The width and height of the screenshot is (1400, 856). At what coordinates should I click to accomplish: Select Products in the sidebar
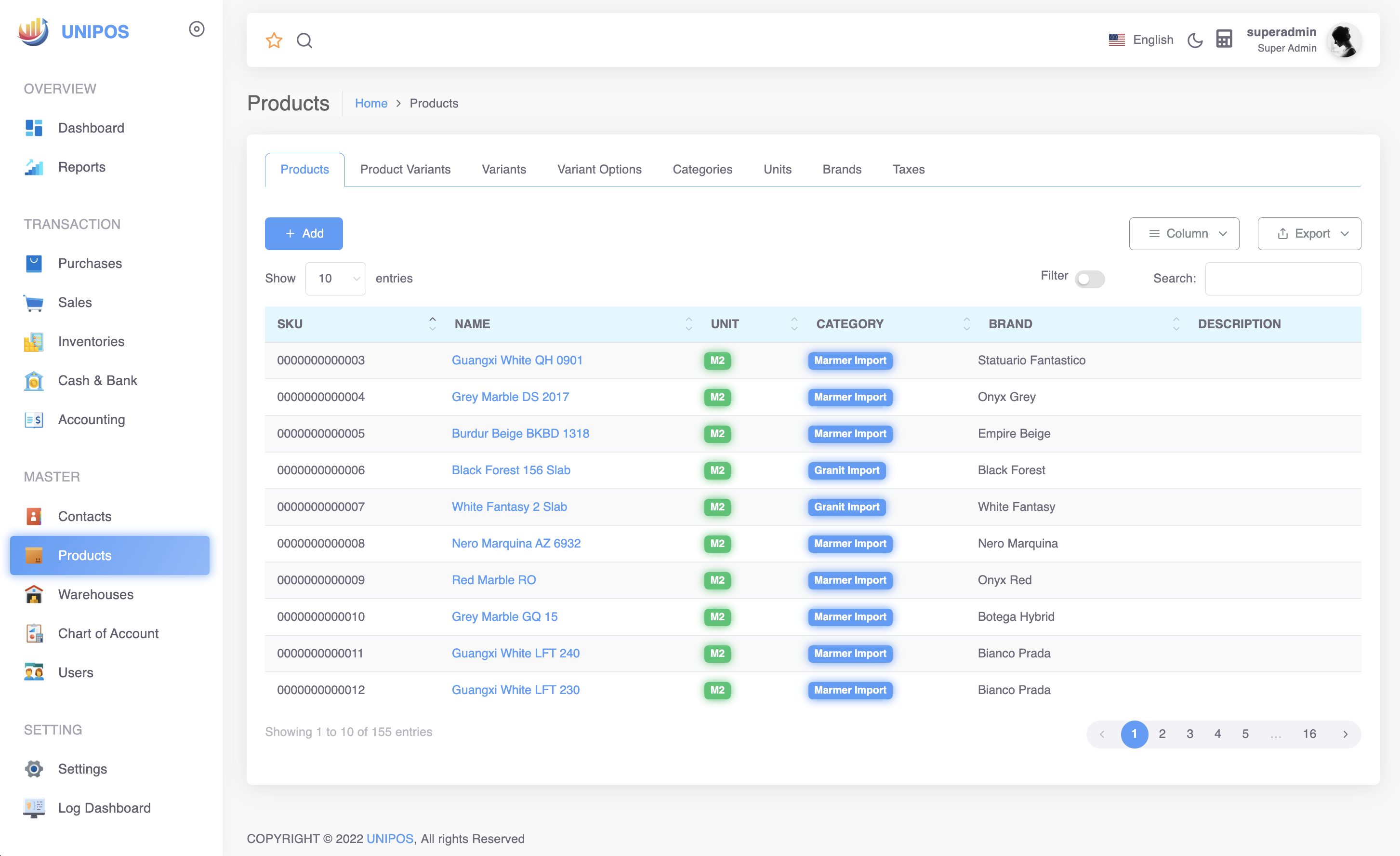(x=110, y=555)
